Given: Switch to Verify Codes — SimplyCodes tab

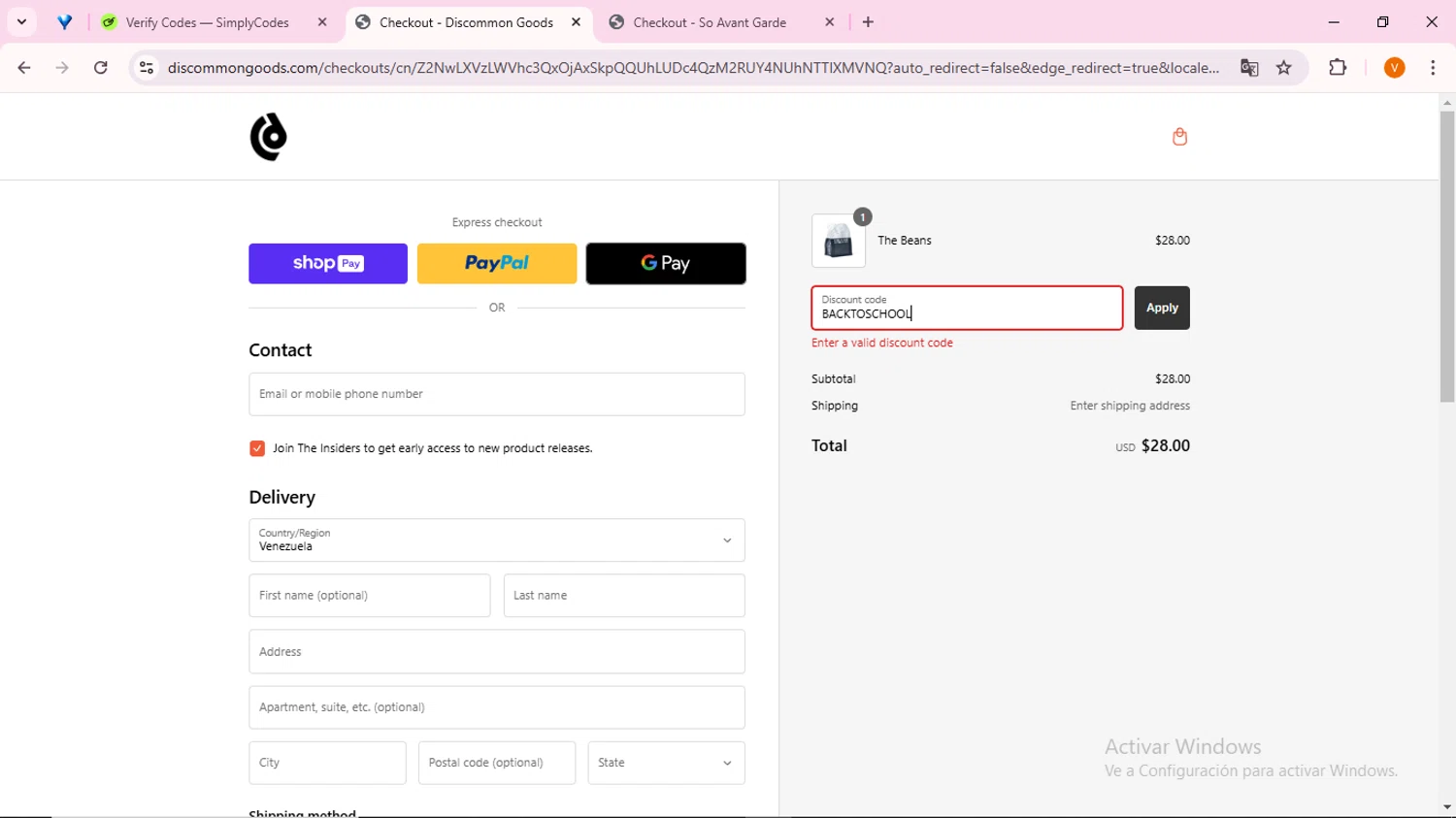Looking at the screenshot, I should click(208, 22).
